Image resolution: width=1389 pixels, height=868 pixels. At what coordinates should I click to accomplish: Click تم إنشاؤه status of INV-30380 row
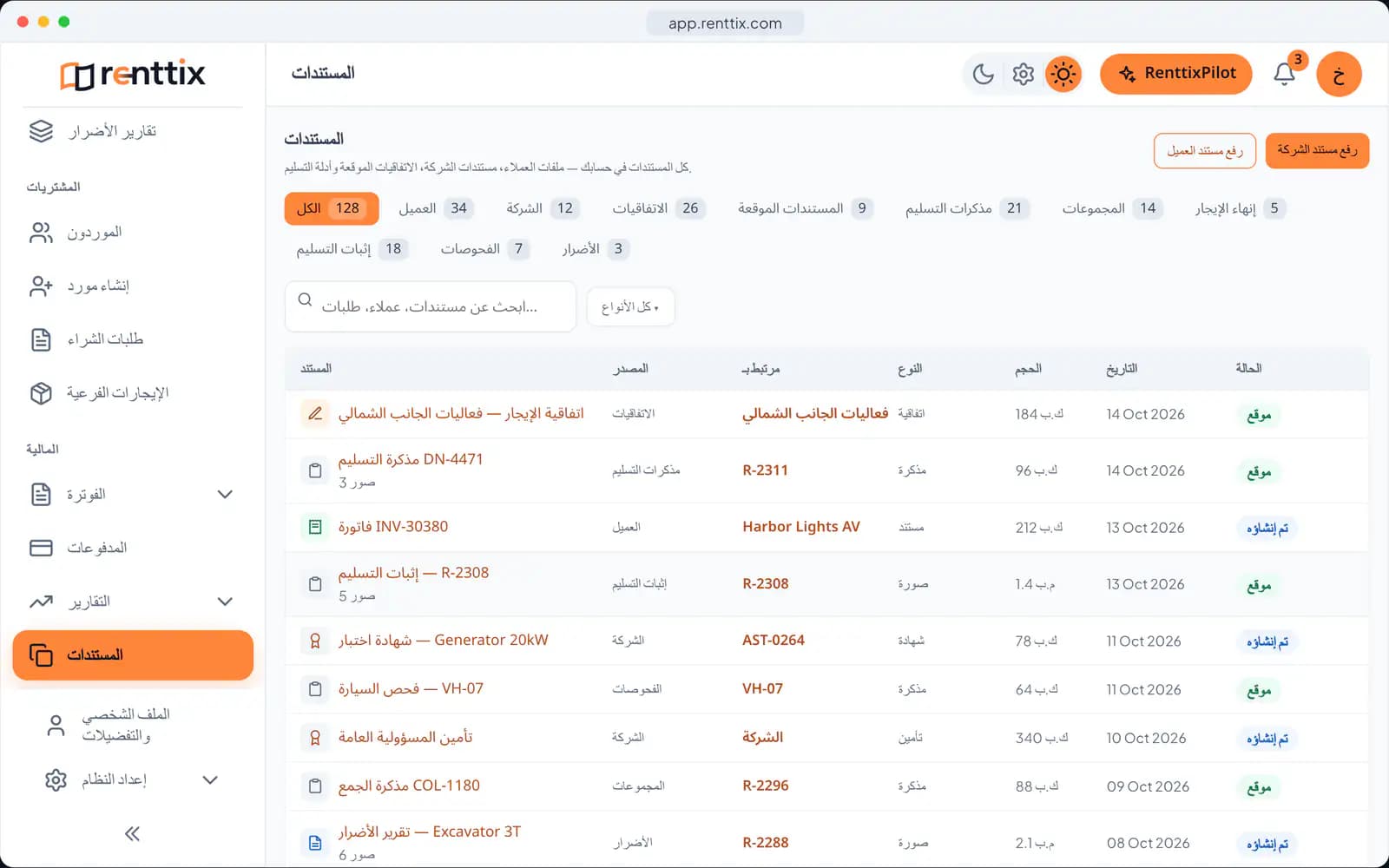click(x=1267, y=529)
